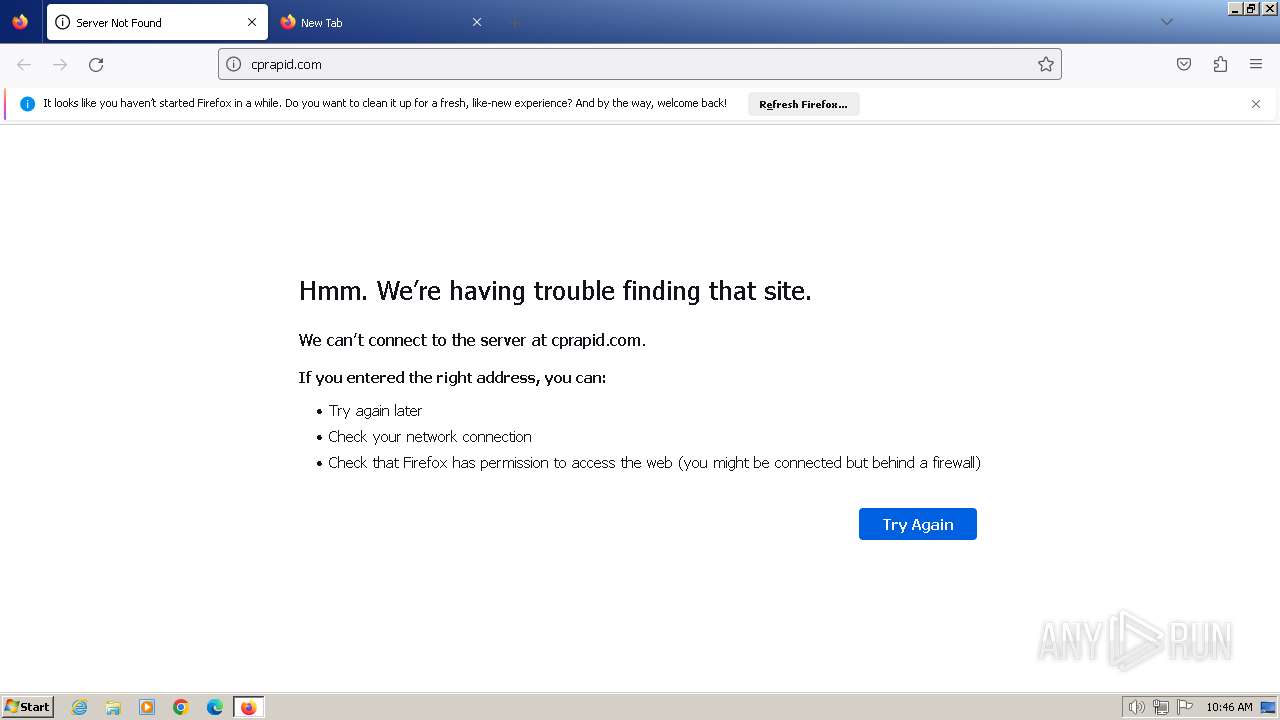Open the Extensions puzzle icon
The image size is (1280, 720).
pos(1220,64)
